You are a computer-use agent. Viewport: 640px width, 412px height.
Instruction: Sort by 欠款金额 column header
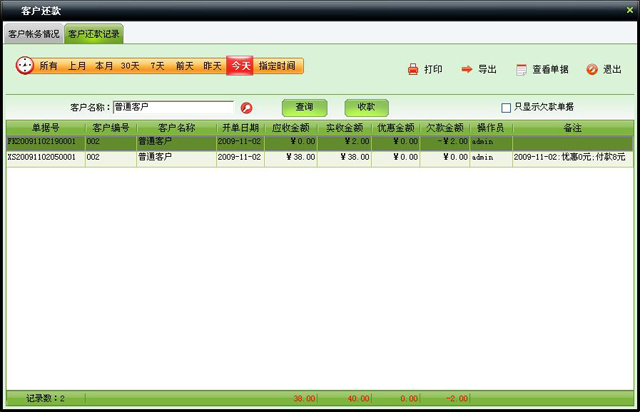pos(444,128)
